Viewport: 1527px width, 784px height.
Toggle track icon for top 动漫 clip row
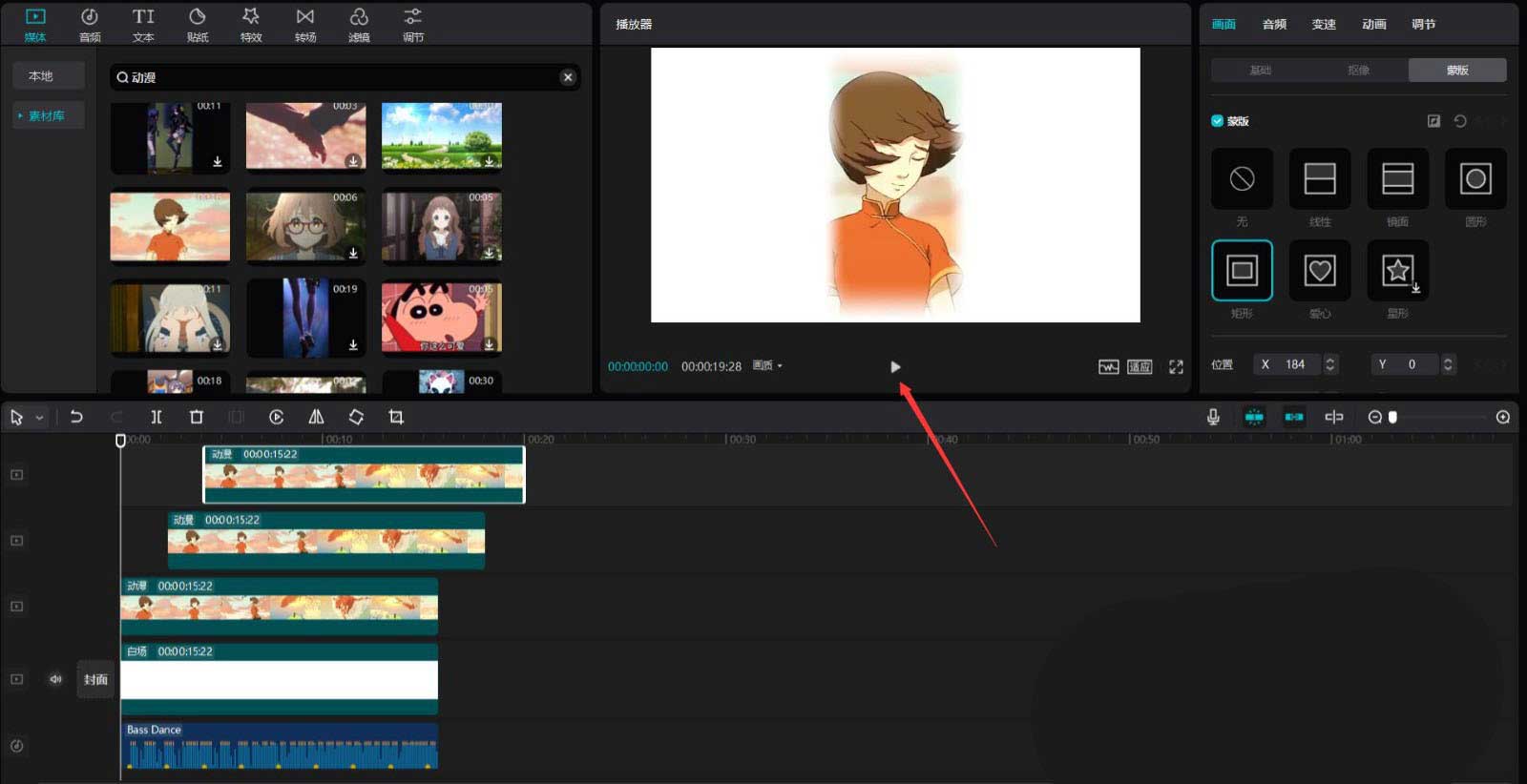(16, 474)
